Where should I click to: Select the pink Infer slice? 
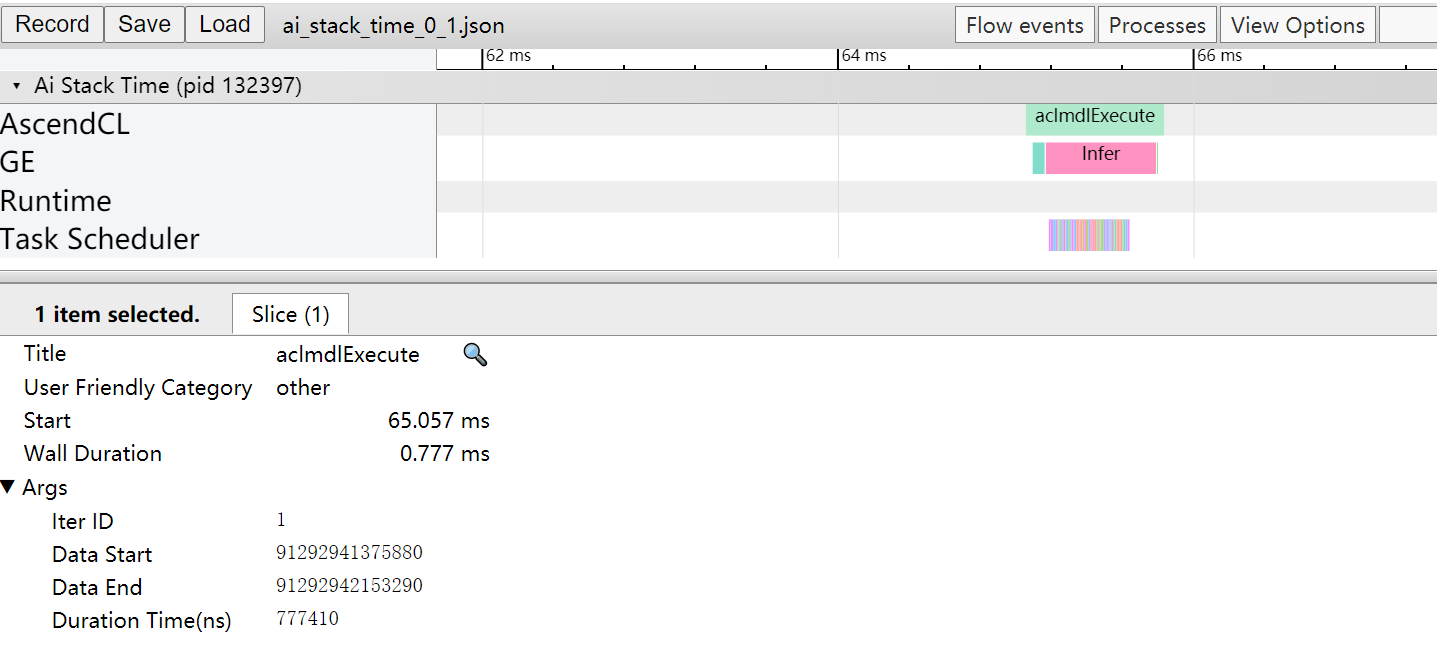click(1100, 157)
